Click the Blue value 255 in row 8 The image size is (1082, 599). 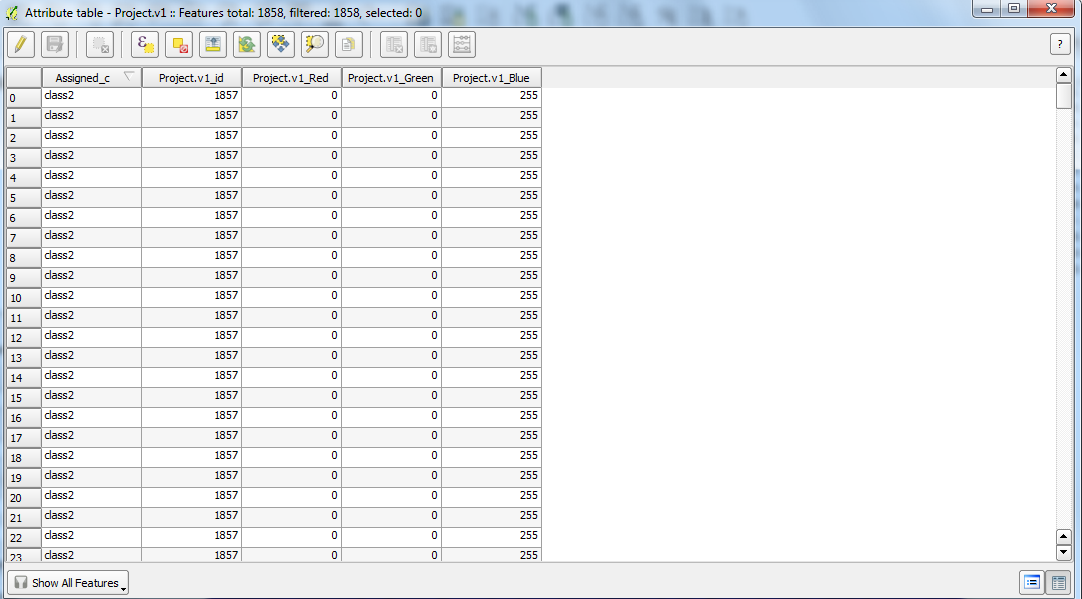(x=492, y=258)
